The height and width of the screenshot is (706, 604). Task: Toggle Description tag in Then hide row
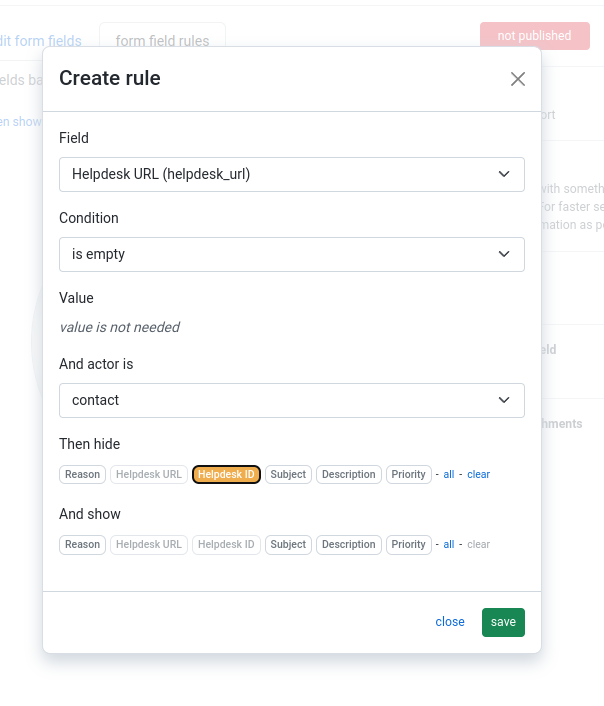349,475
